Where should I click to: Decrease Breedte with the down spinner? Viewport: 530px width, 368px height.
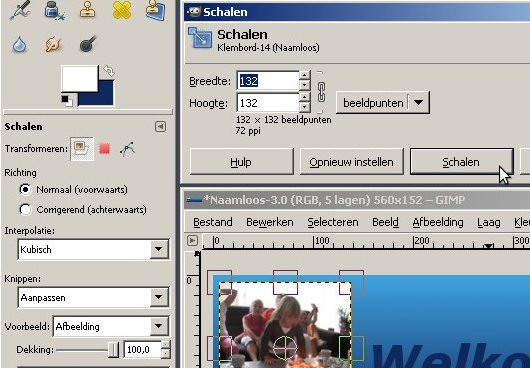pyautogui.click(x=305, y=85)
